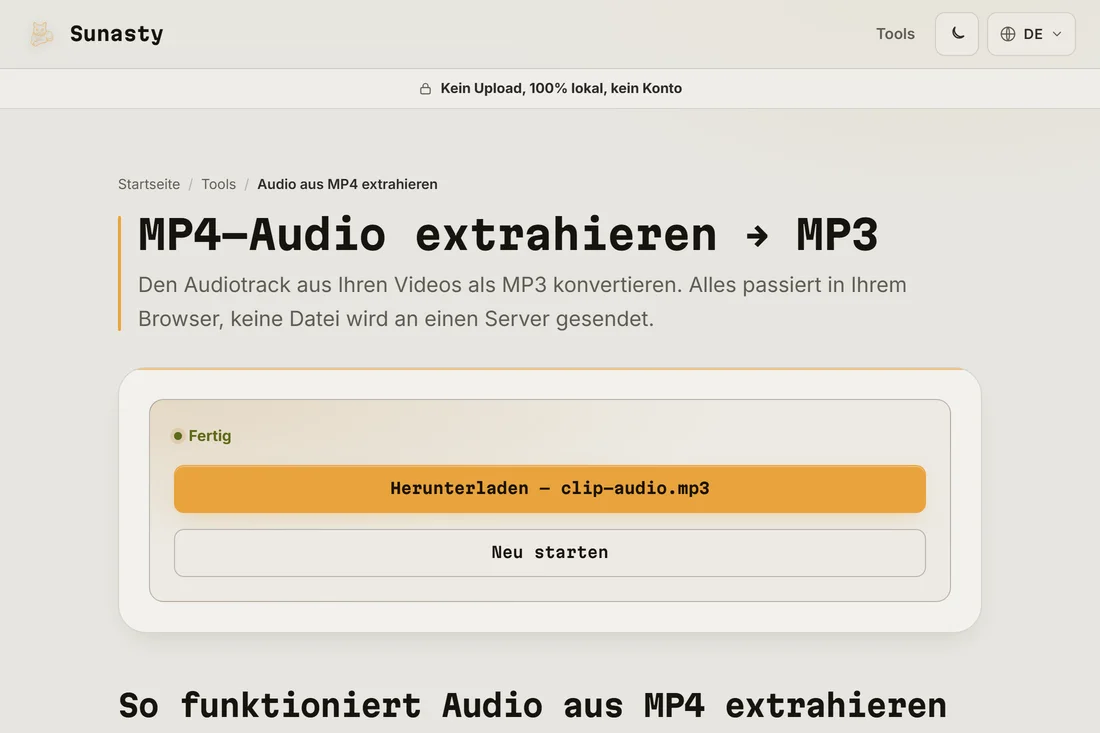
Task: Toggle dark mode with the moon icon
Action: 957,34
